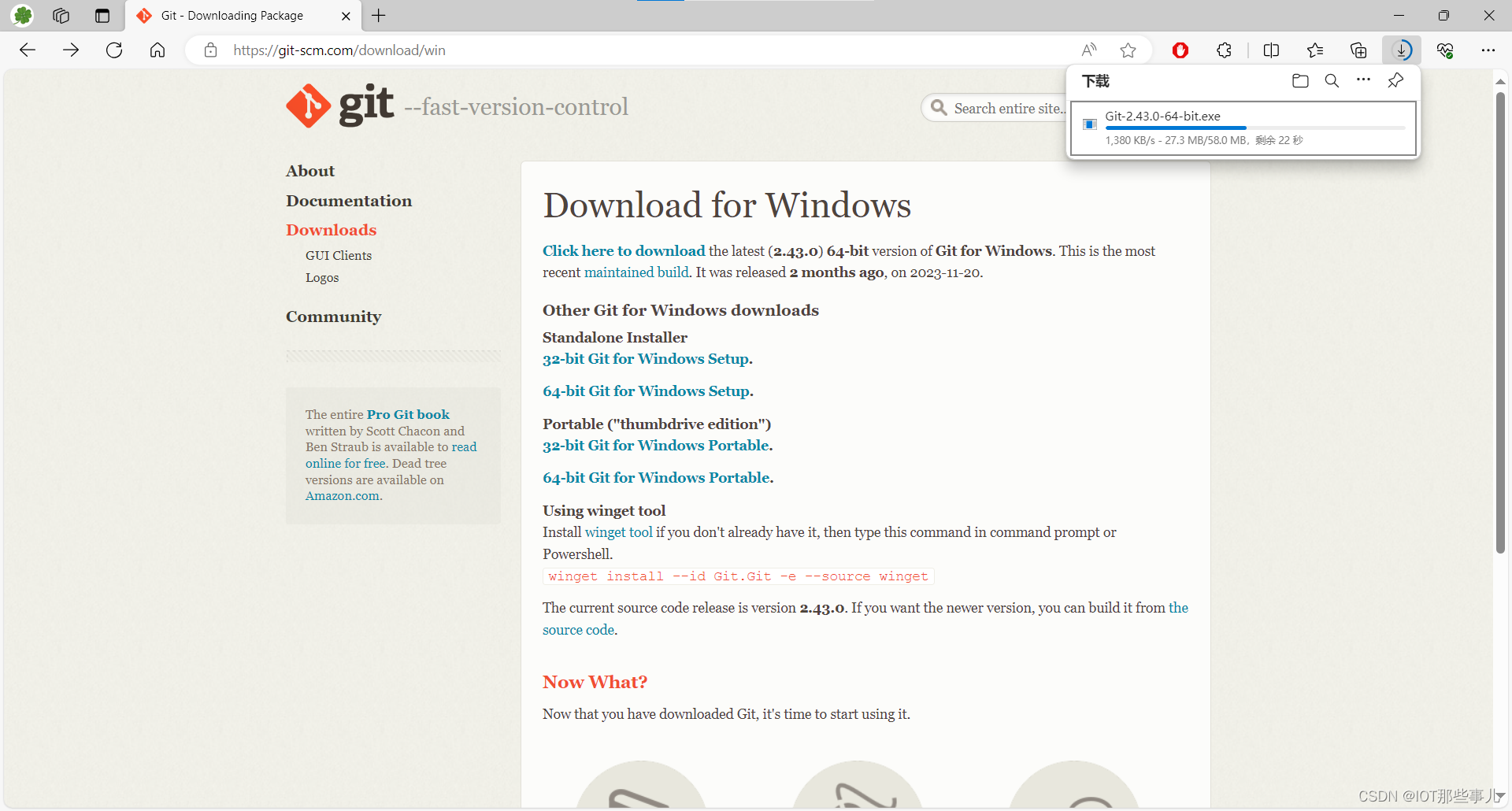Open the Extensions puzzle icon
The image size is (1512, 811).
[x=1224, y=50]
